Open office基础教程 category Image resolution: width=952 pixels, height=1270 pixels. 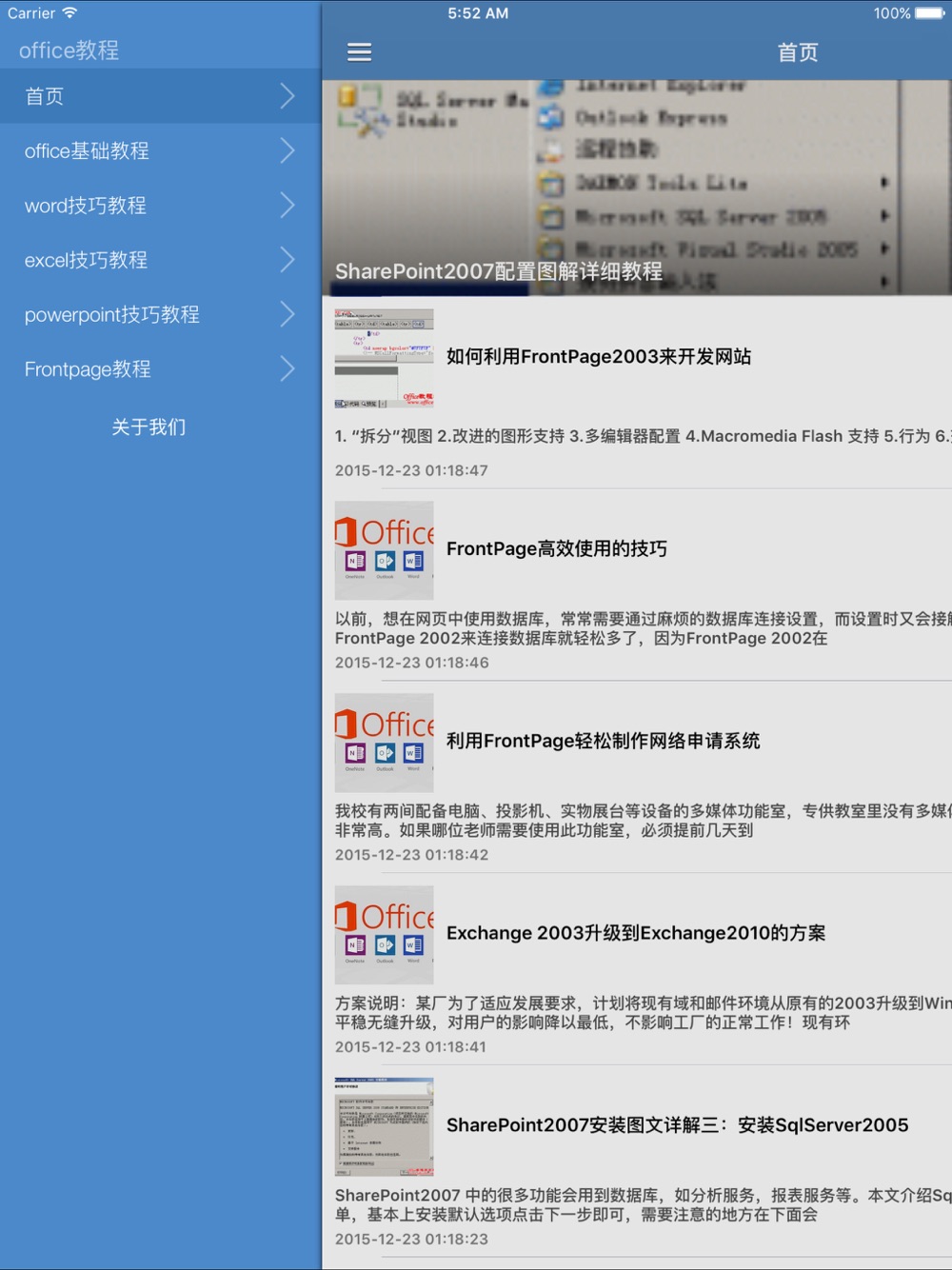160,150
